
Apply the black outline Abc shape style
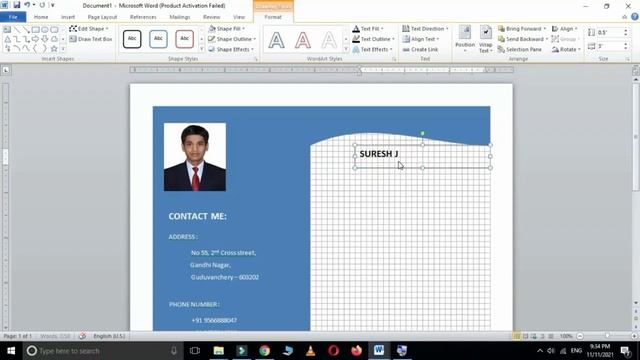132,39
